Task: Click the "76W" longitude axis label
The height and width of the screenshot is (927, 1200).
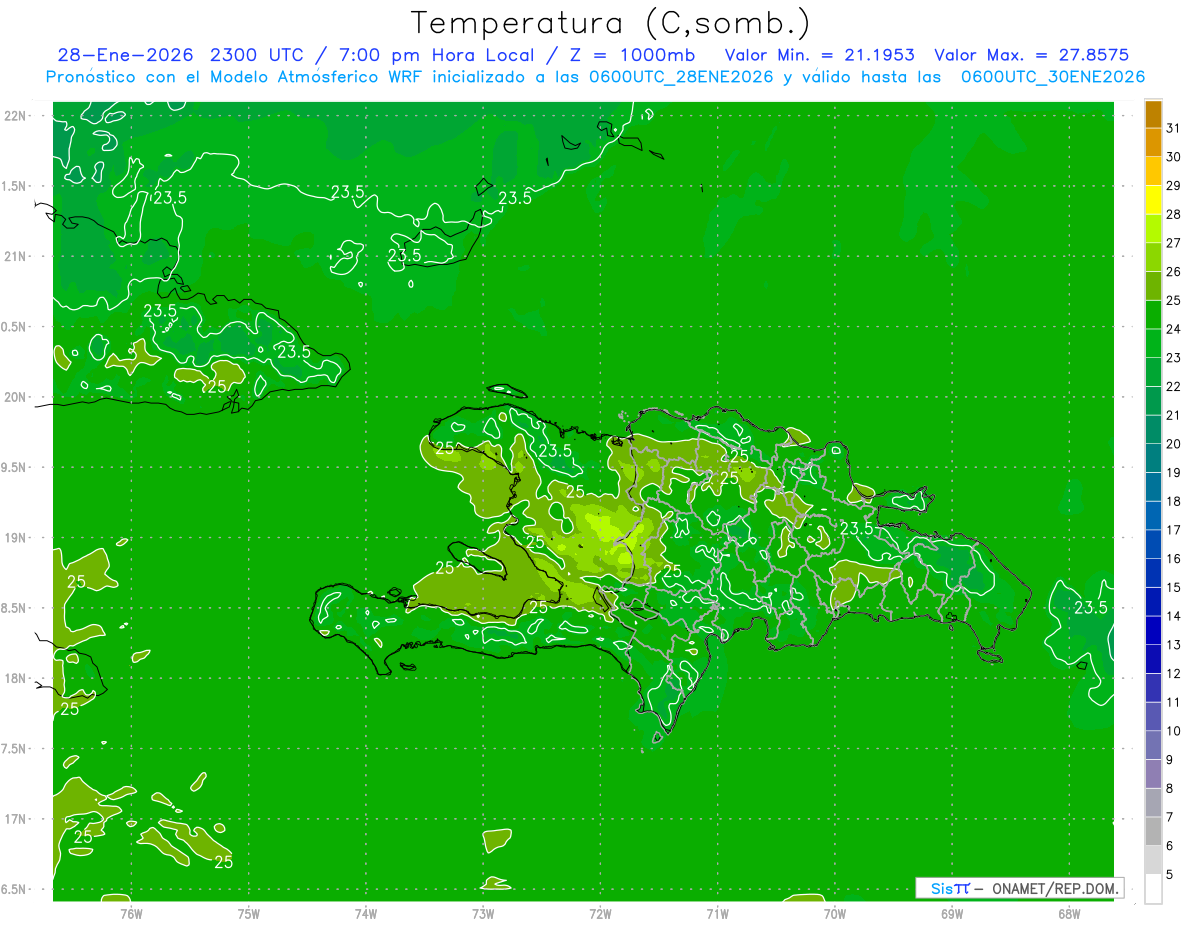Action: [131, 913]
